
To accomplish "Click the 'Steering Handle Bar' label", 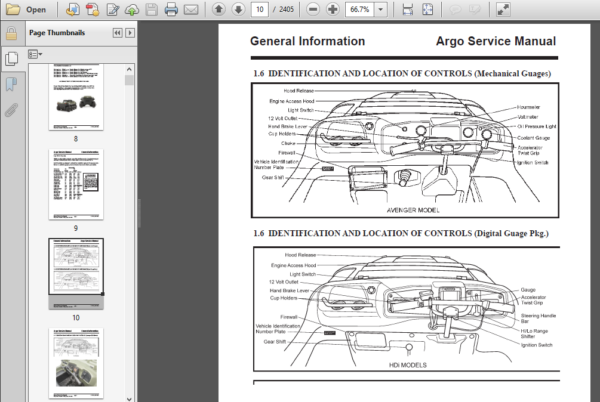I will (538, 318).
